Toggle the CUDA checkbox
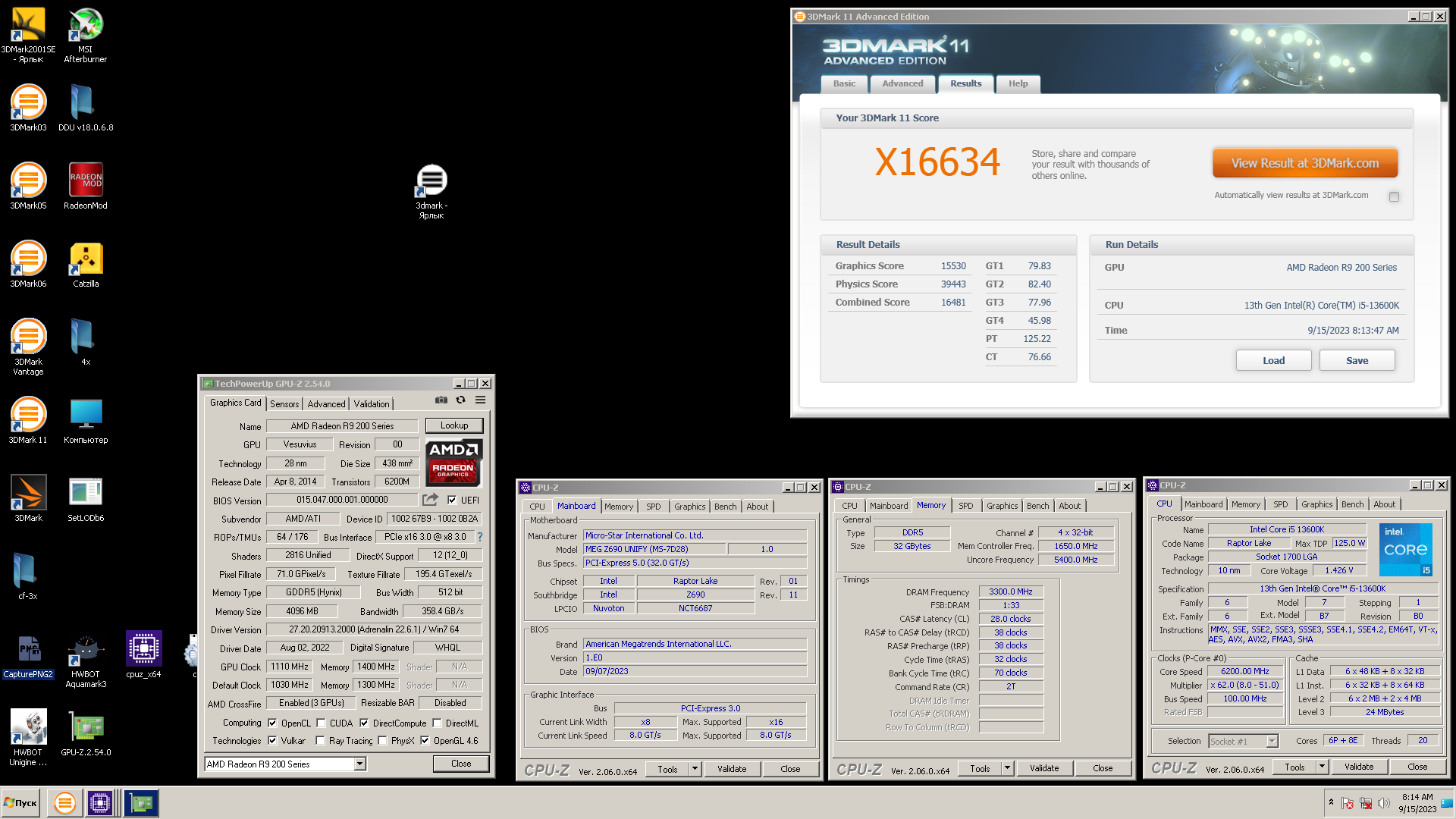Image resolution: width=1456 pixels, height=819 pixels. 321,723
